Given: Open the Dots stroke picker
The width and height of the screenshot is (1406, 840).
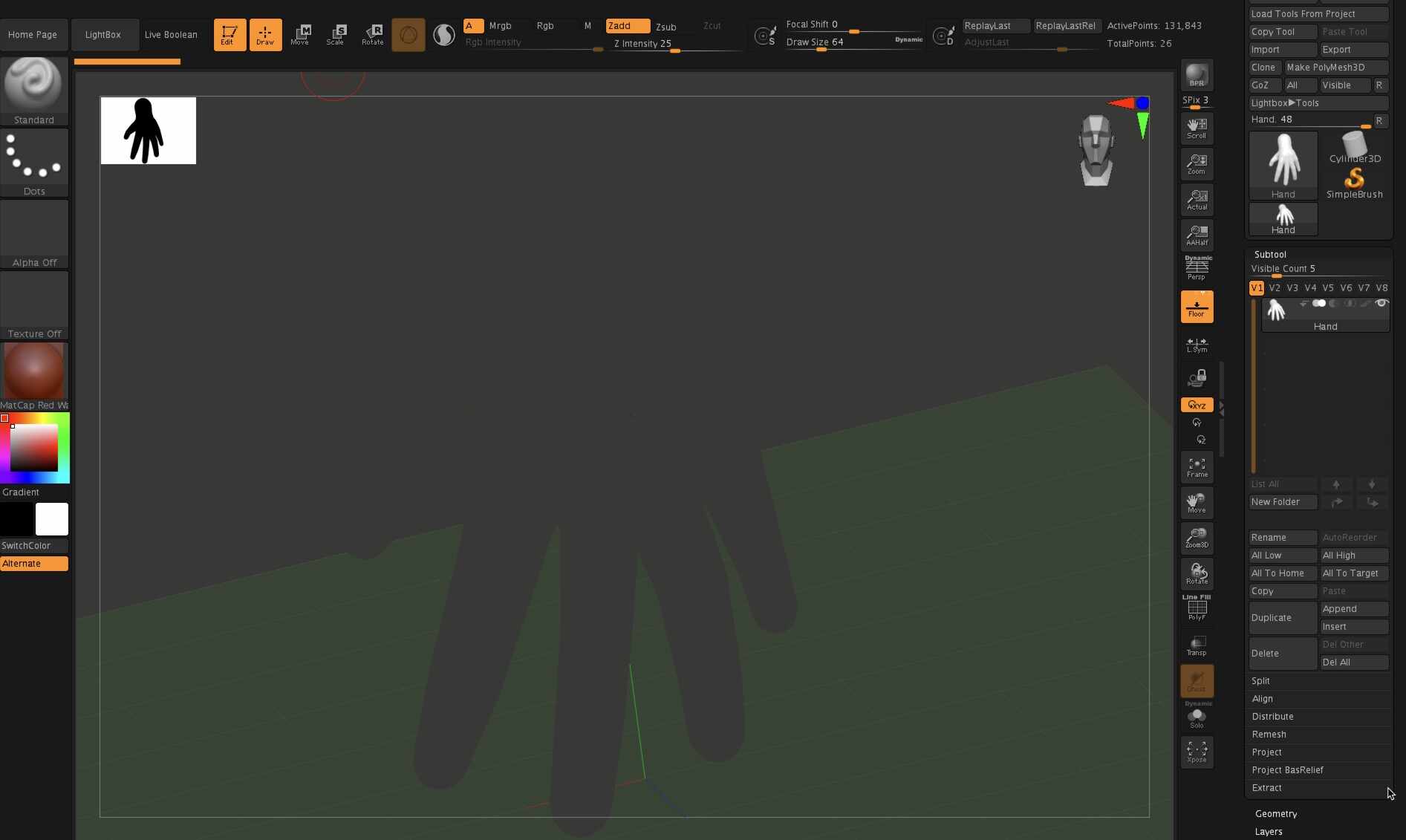Looking at the screenshot, I should point(34,163).
